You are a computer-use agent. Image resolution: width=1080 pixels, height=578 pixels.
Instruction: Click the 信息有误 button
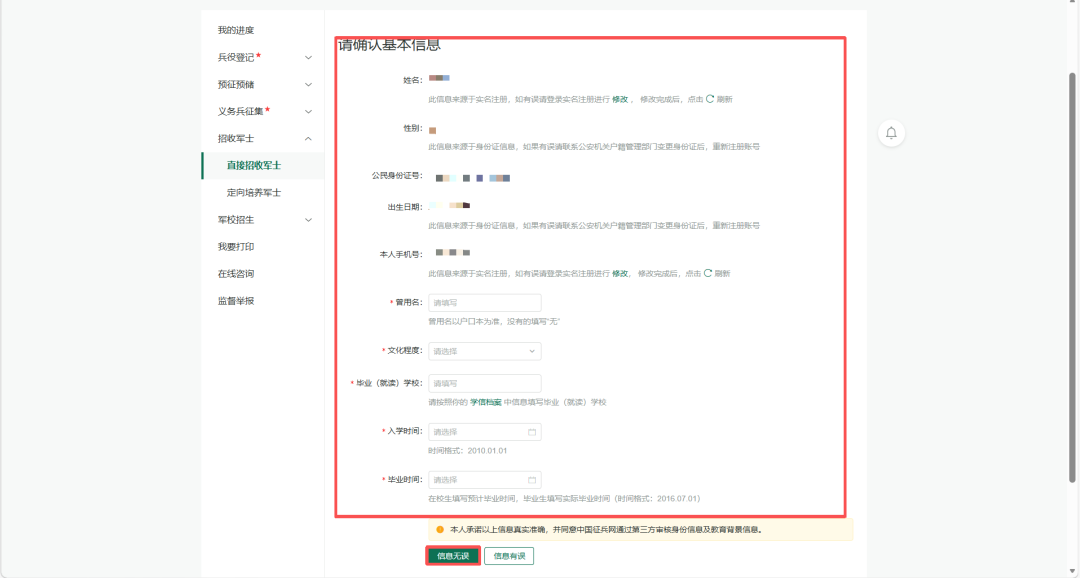[511, 555]
